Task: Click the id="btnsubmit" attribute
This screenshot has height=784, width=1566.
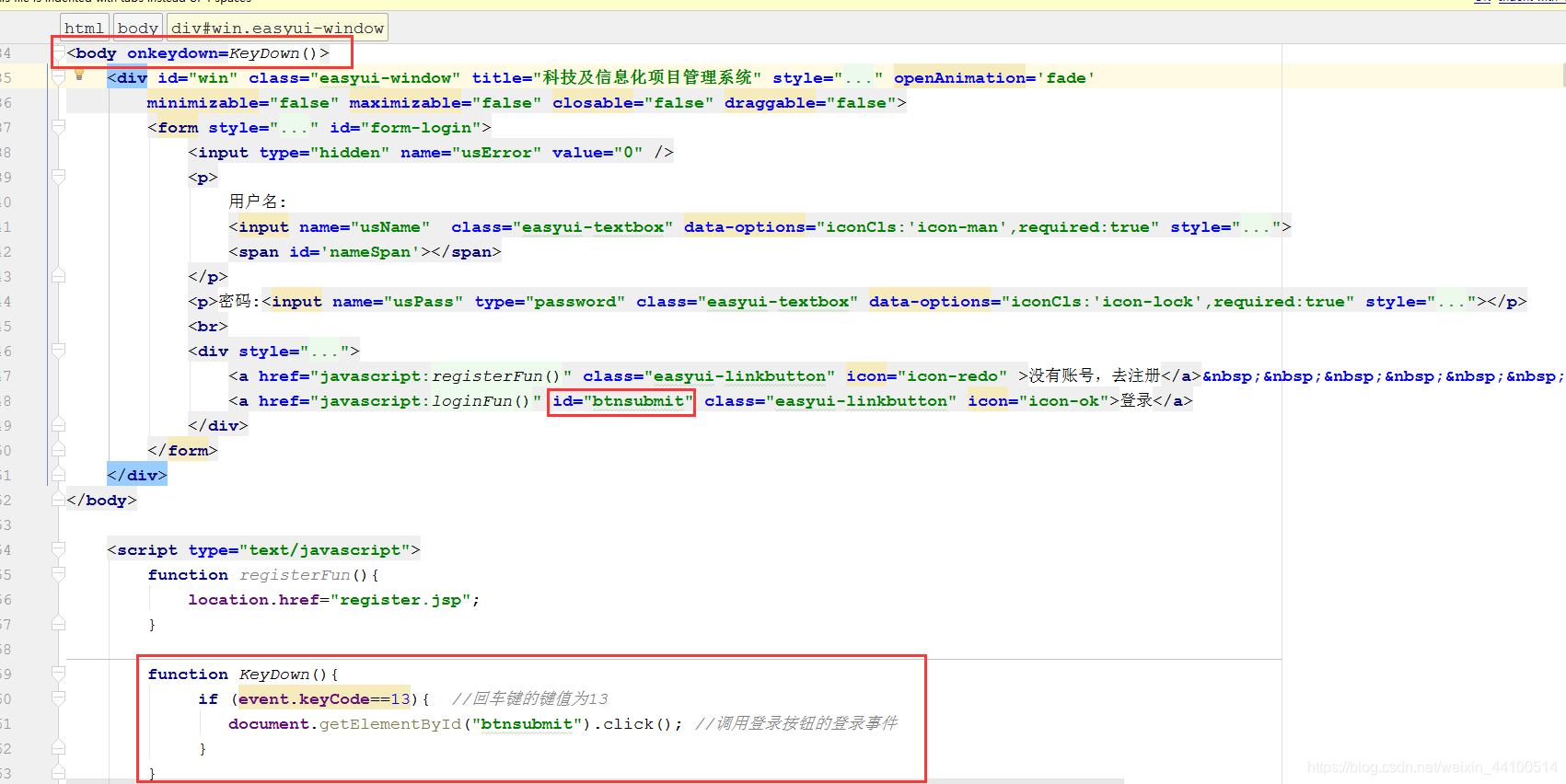Action: click(x=621, y=401)
